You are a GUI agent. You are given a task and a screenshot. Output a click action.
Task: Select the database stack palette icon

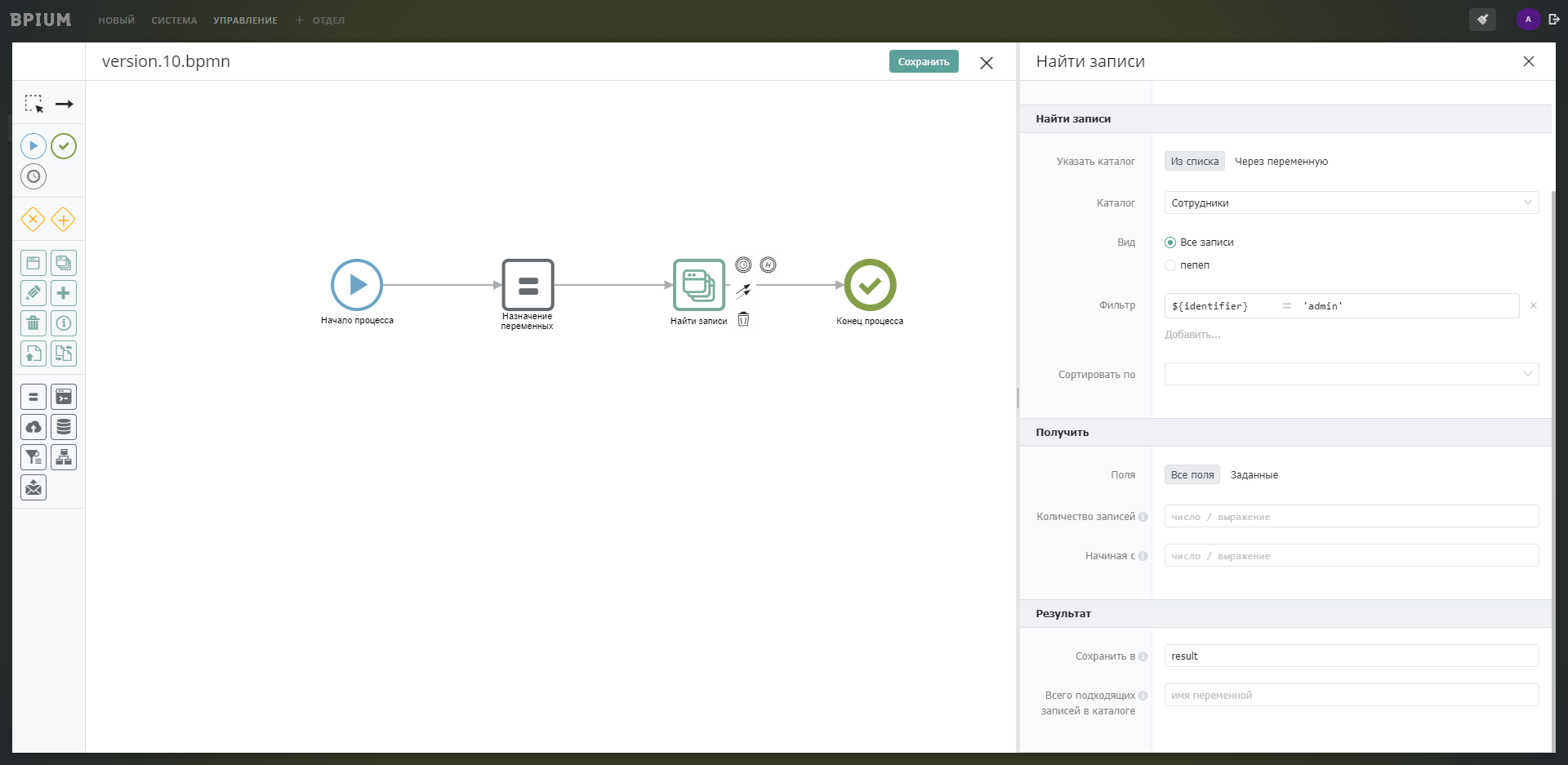[64, 427]
